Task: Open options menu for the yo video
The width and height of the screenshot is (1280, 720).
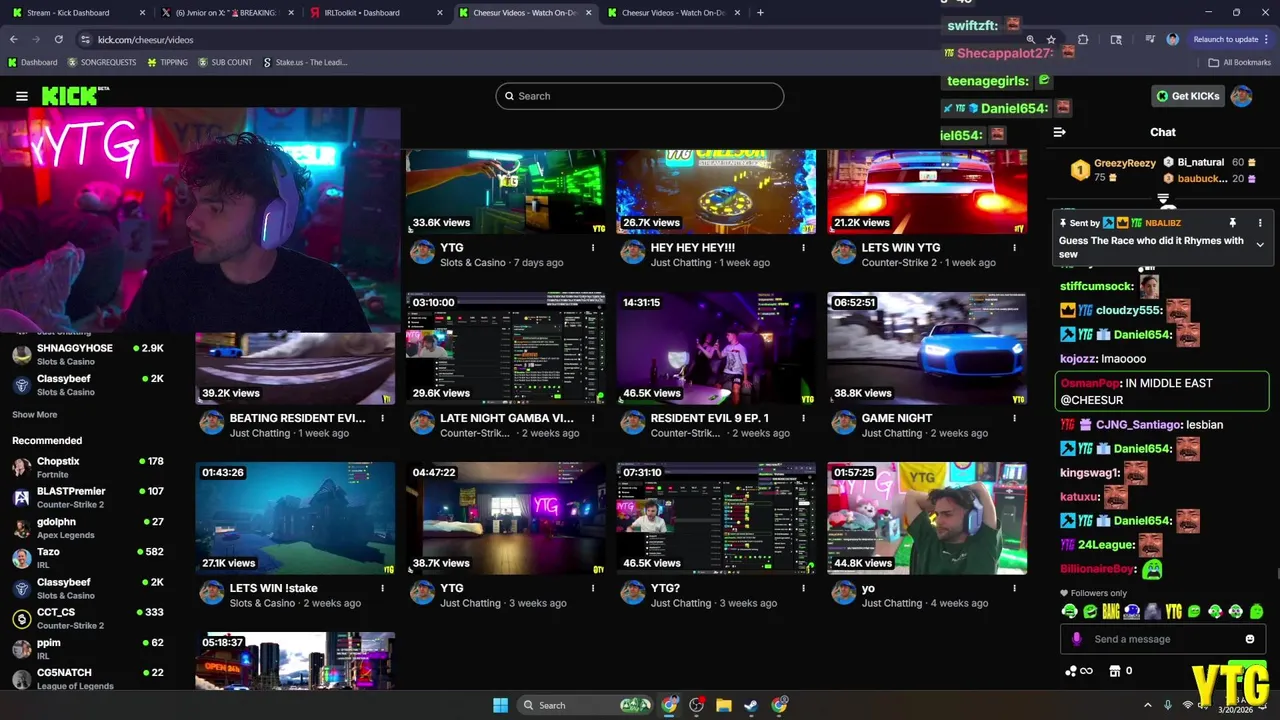Action: click(1014, 589)
